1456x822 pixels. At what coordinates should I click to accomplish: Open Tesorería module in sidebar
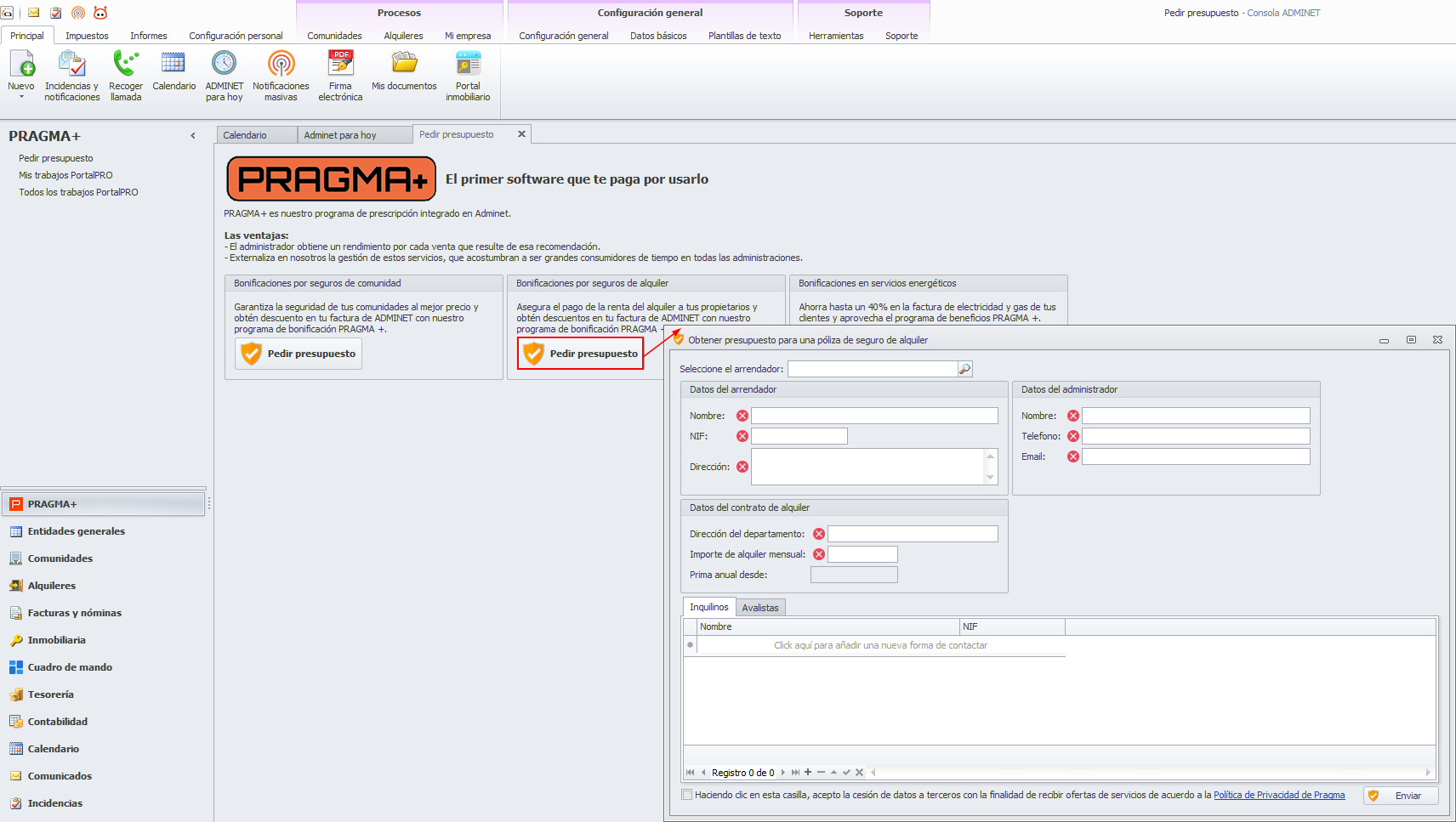coord(103,694)
